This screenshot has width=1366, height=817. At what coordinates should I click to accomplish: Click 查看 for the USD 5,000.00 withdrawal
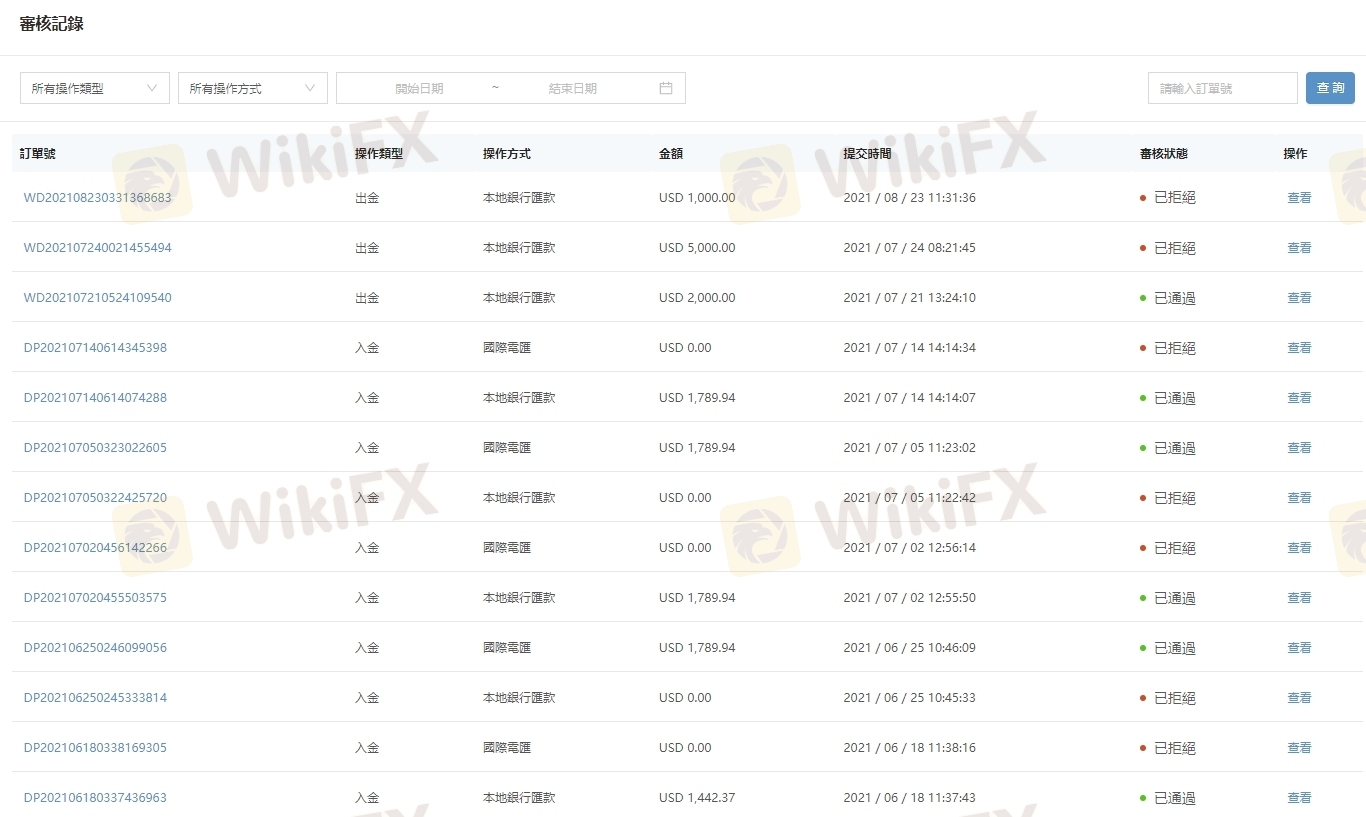pos(1299,248)
